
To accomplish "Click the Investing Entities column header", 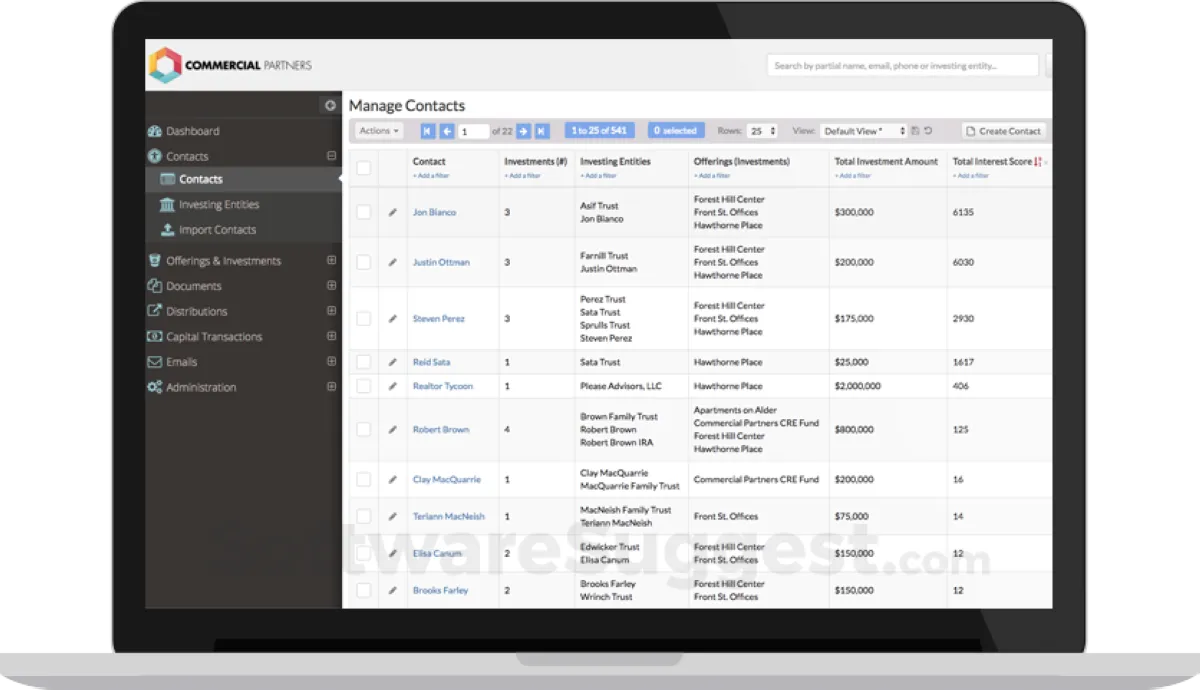I will [x=615, y=161].
